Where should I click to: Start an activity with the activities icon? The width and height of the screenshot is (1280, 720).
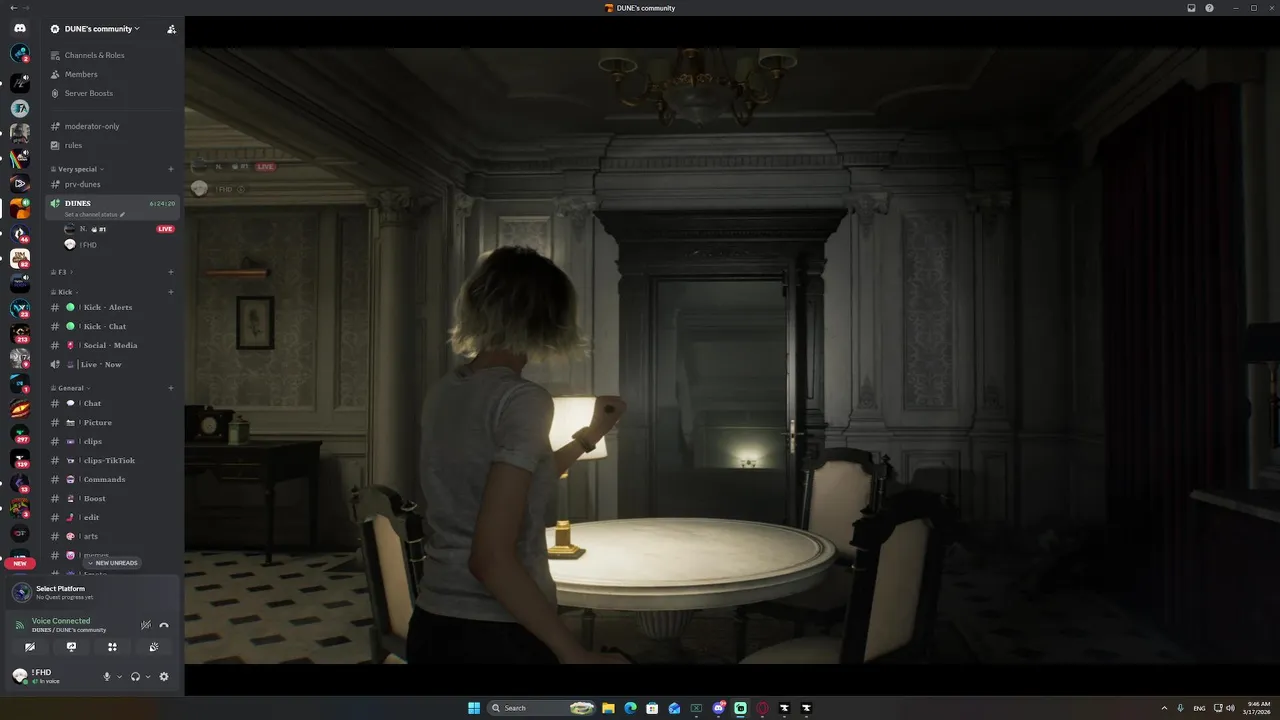pyautogui.click(x=112, y=647)
